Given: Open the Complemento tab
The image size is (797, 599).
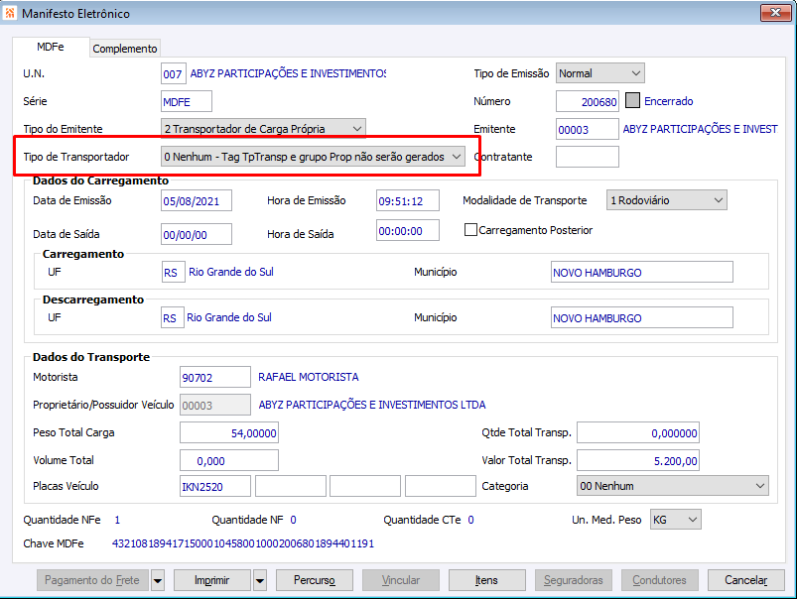Looking at the screenshot, I should click(125, 48).
